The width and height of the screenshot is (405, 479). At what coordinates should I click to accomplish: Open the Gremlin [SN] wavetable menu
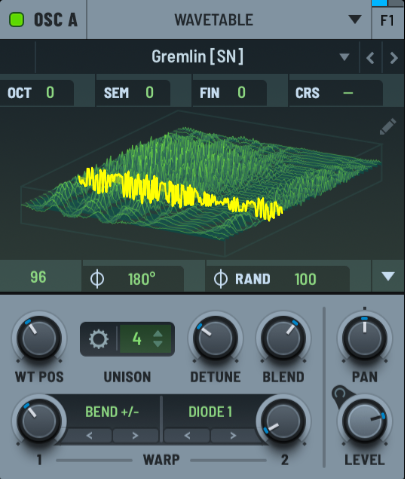pyautogui.click(x=197, y=57)
